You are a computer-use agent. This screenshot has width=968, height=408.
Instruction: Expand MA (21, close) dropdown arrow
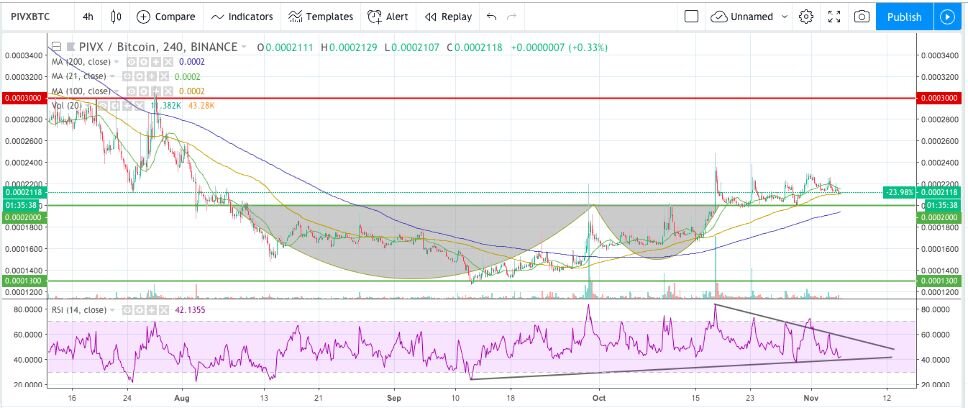112,77
